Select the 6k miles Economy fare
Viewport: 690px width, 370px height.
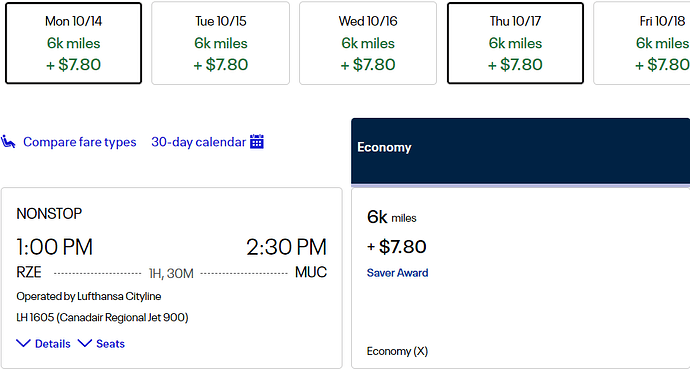coord(521,278)
